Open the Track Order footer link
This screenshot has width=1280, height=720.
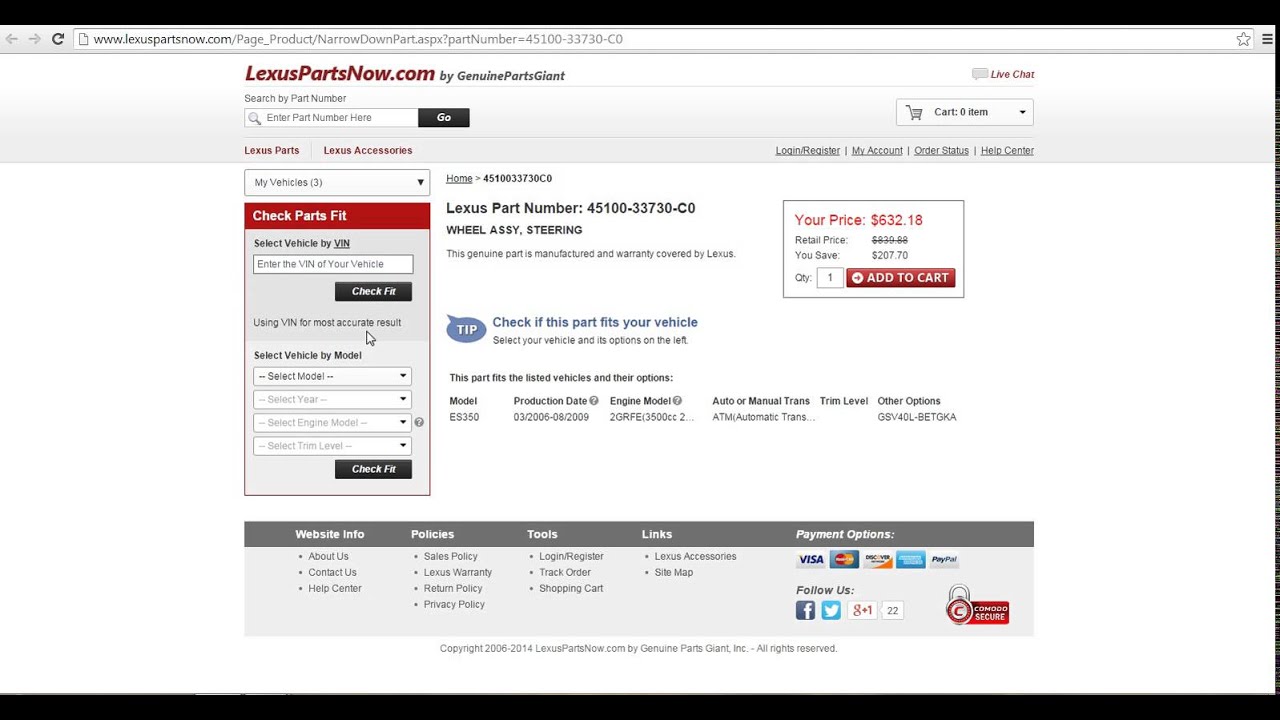tap(565, 573)
